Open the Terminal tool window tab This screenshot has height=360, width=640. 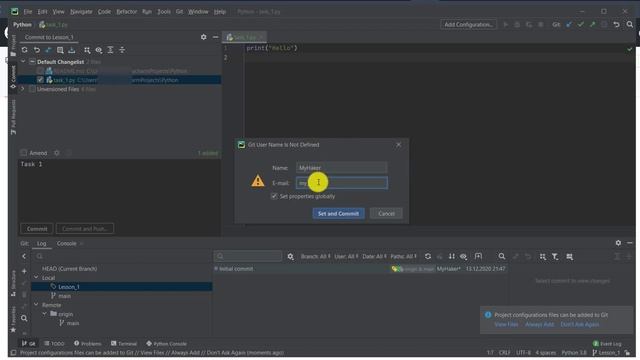(x=124, y=344)
